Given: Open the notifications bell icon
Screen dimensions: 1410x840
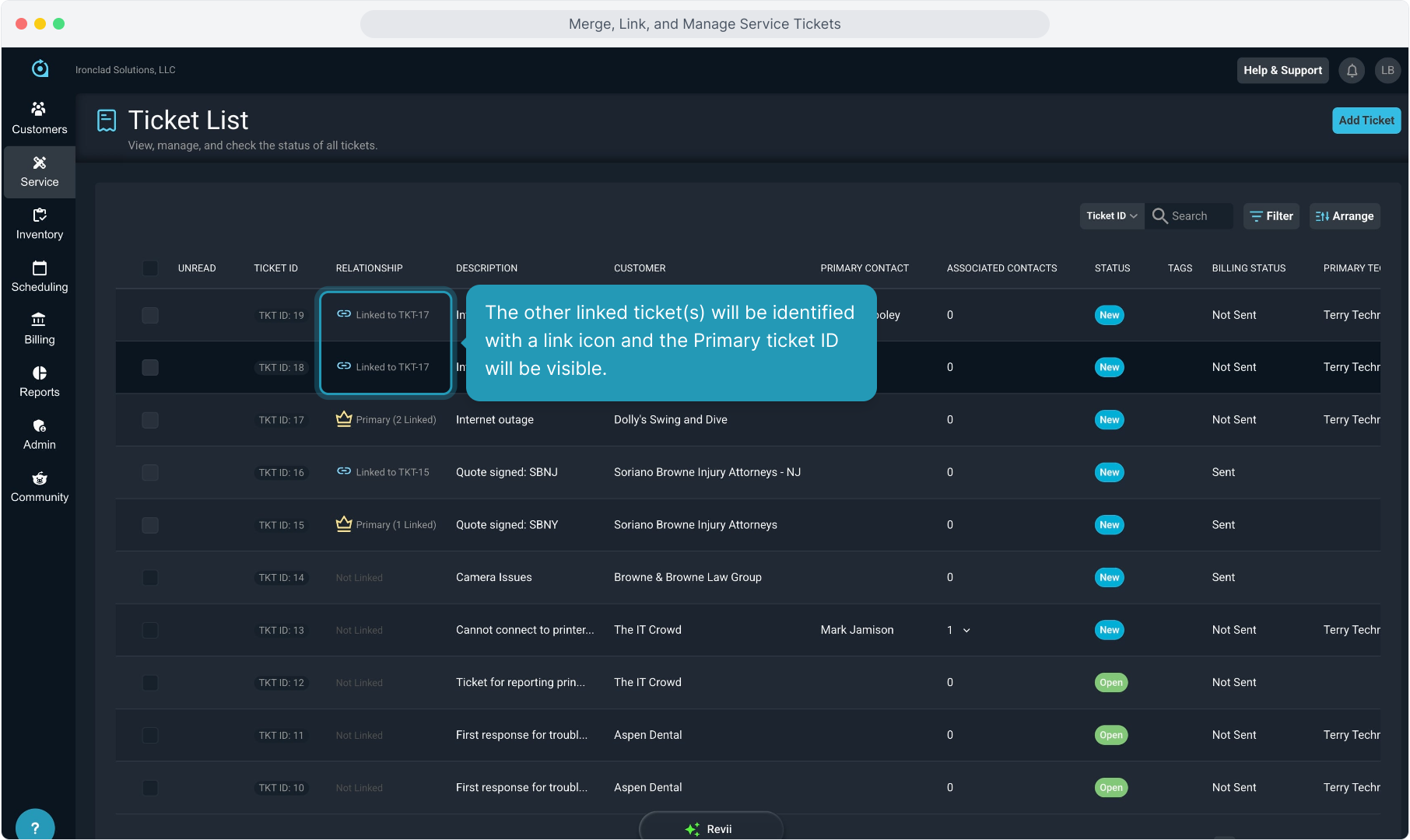Looking at the screenshot, I should 1352,71.
